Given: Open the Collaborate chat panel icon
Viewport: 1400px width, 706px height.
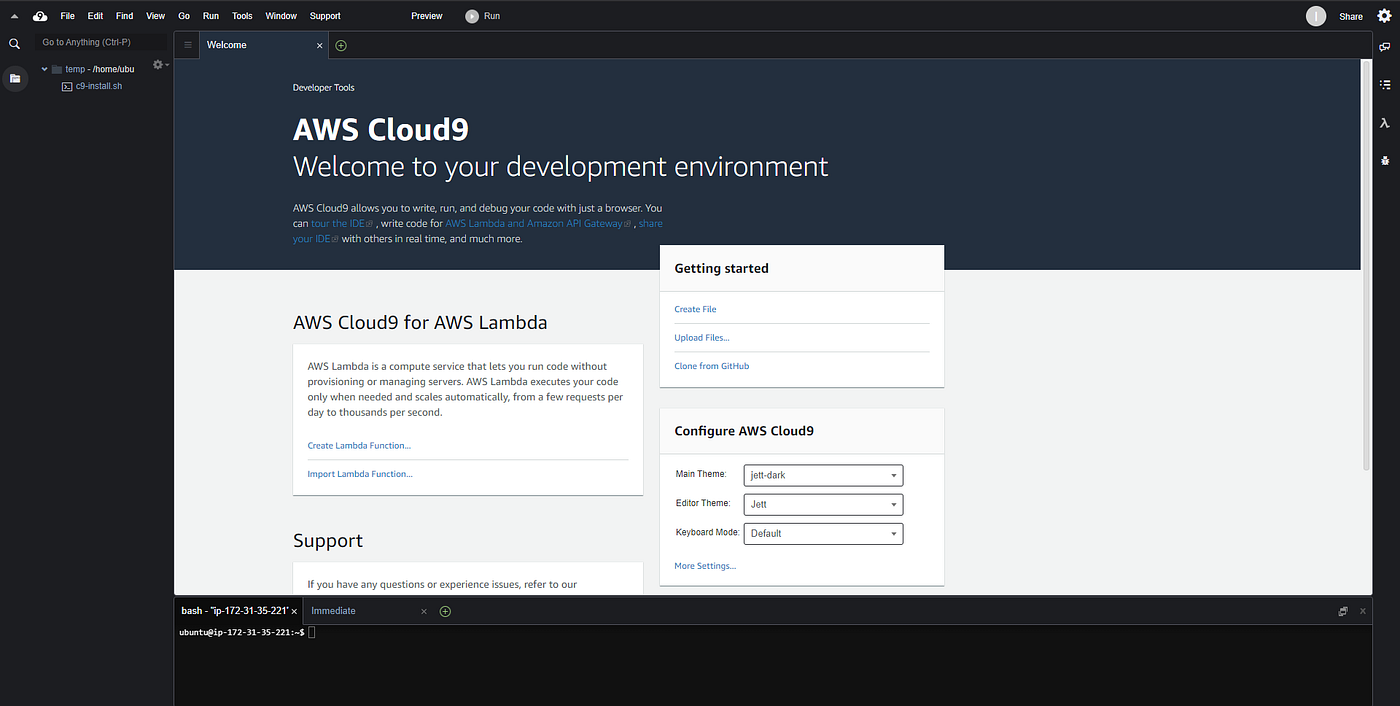Looking at the screenshot, I should [1385, 47].
